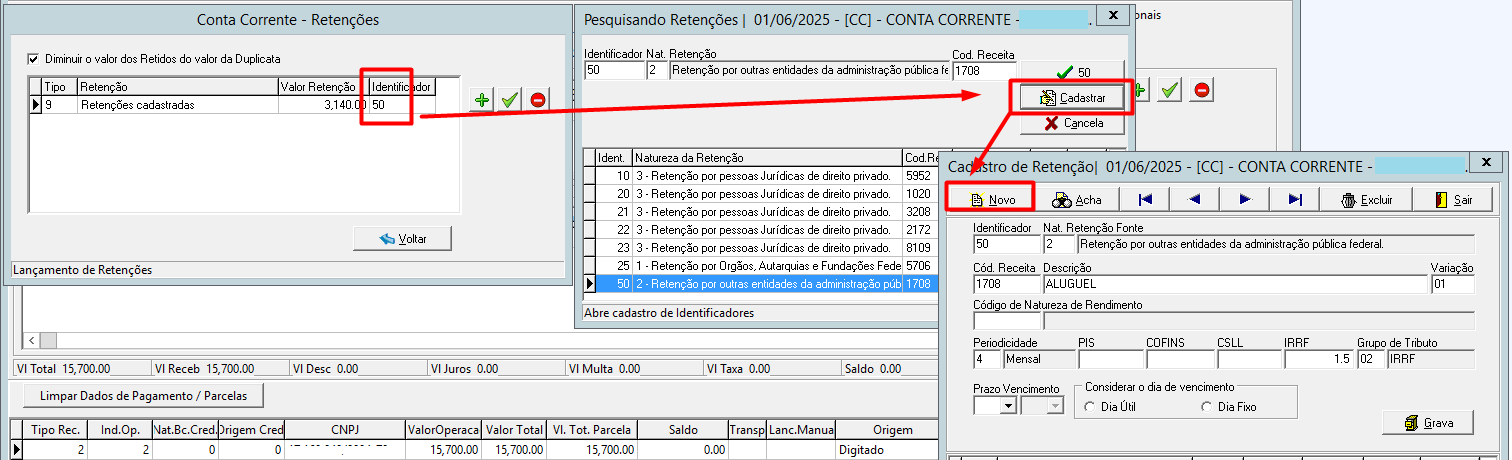Screen dimensions: 1512x460
Task: Click Variação field showing 01
Action: pos(1452,284)
